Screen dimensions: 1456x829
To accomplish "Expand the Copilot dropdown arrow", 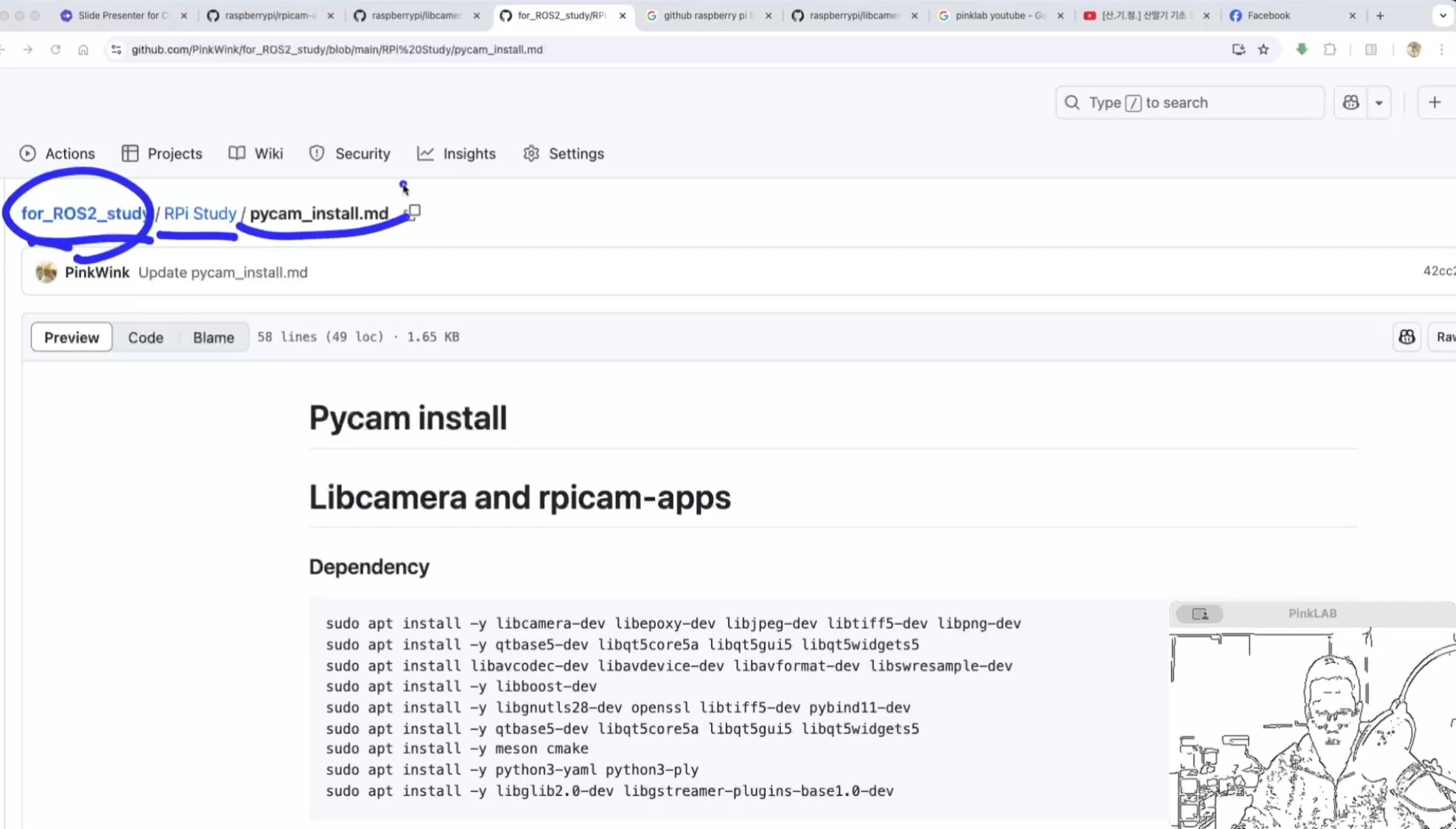I will coord(1379,102).
